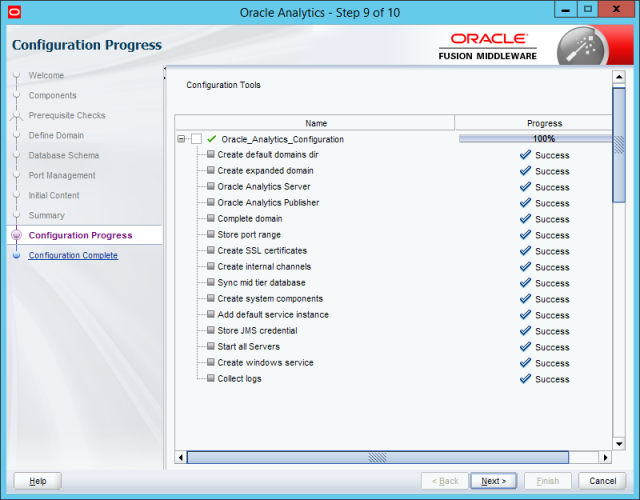Click the vertical scrollbar thumb
Image resolution: width=640 pixels, height=500 pixels.
coord(619,144)
